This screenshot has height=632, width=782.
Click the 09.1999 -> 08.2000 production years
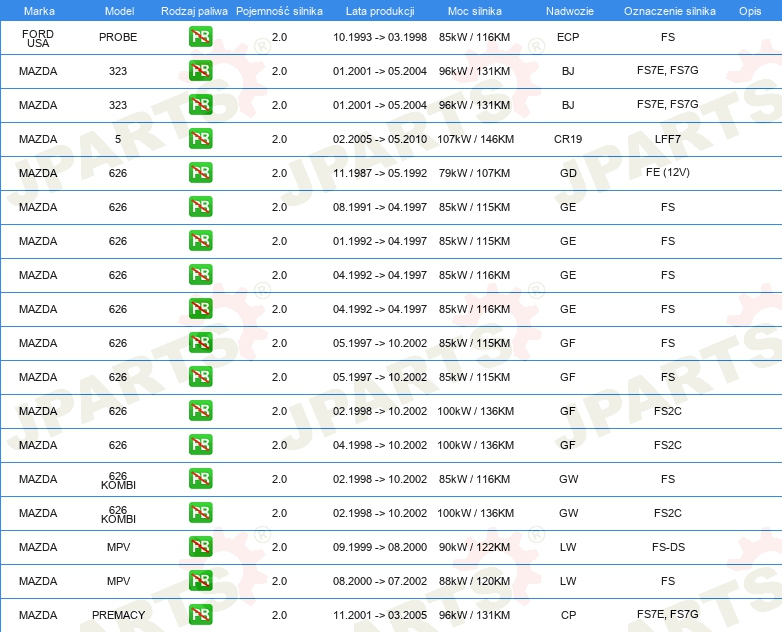(380, 547)
